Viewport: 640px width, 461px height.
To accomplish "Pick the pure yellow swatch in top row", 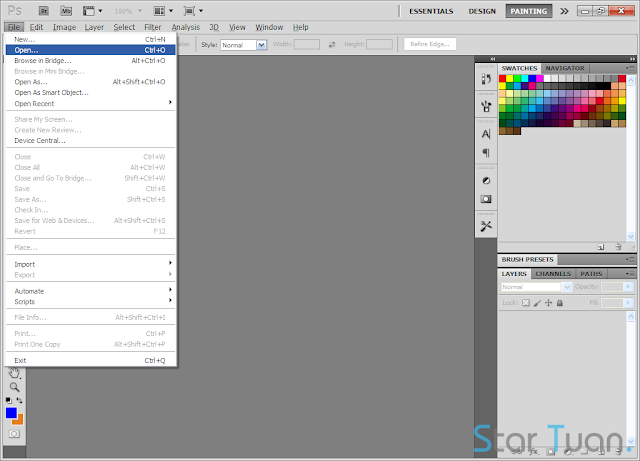I will click(x=510, y=78).
